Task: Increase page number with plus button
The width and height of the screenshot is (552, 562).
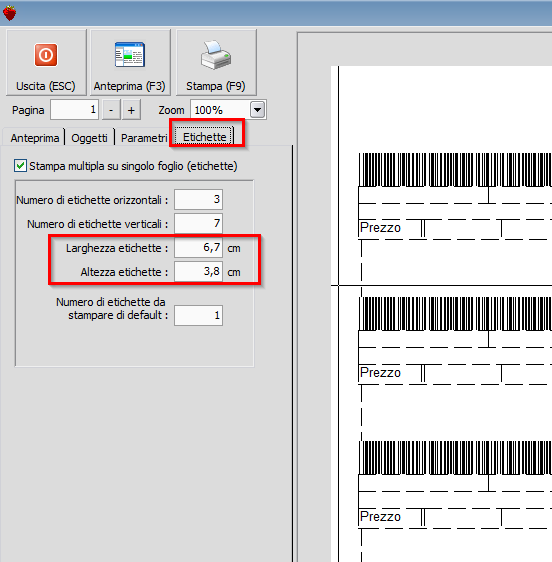Action: [x=131, y=110]
